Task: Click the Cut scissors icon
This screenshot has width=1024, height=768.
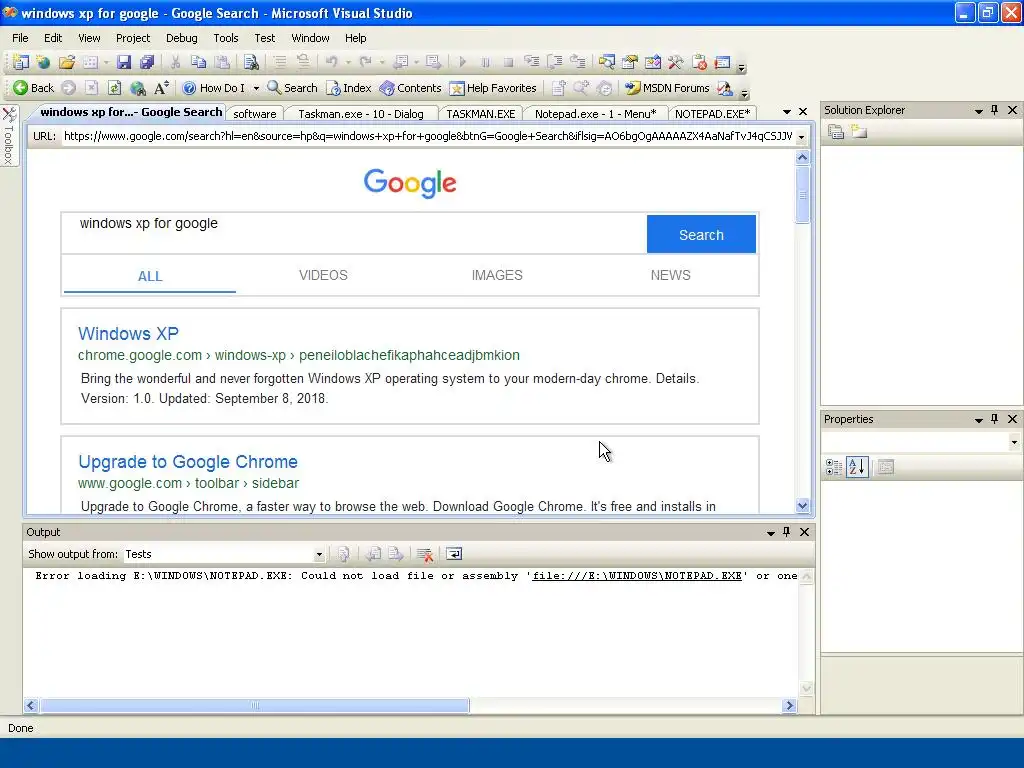Action: [175, 62]
